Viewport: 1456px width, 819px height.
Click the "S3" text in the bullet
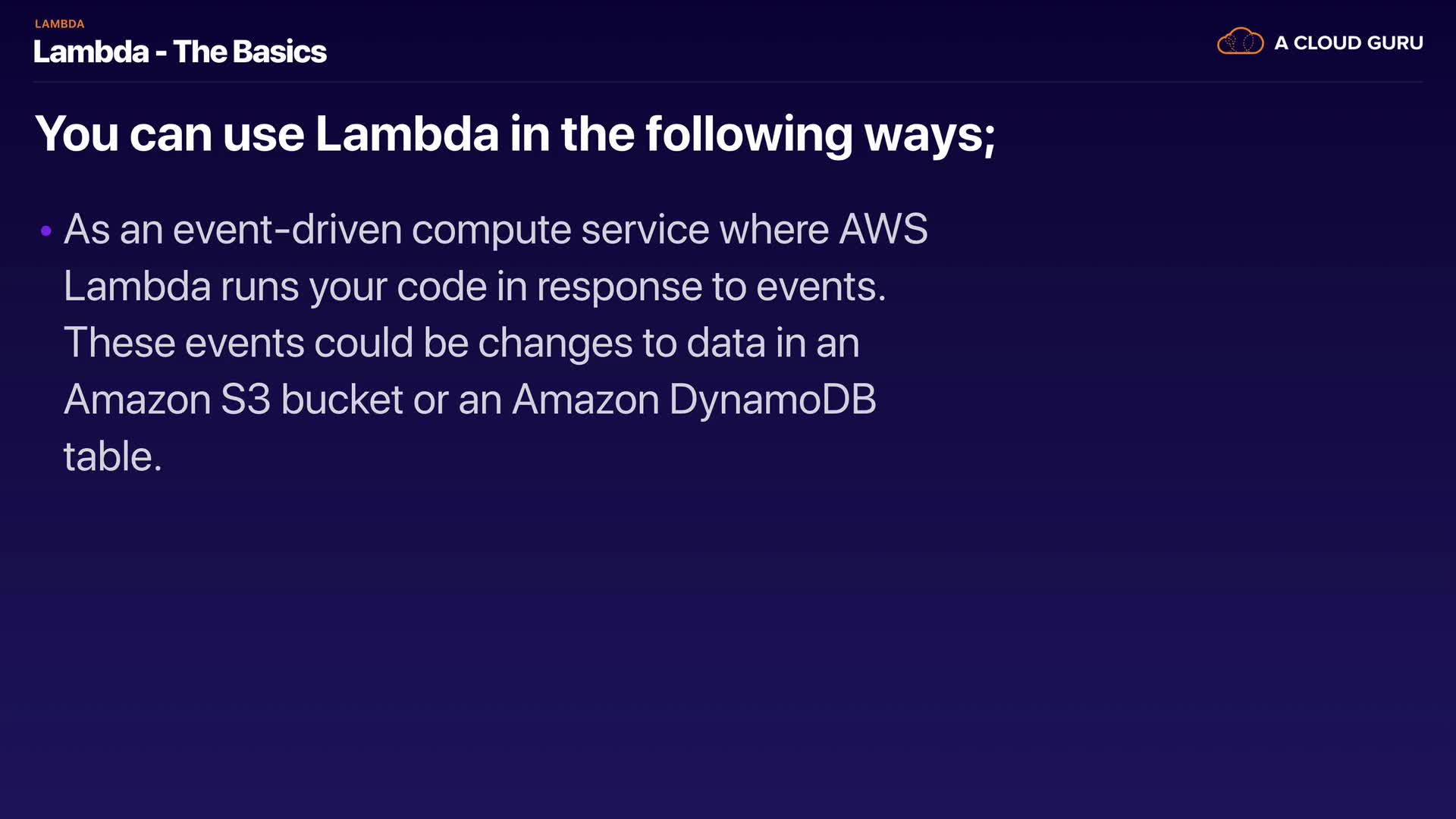pos(245,400)
